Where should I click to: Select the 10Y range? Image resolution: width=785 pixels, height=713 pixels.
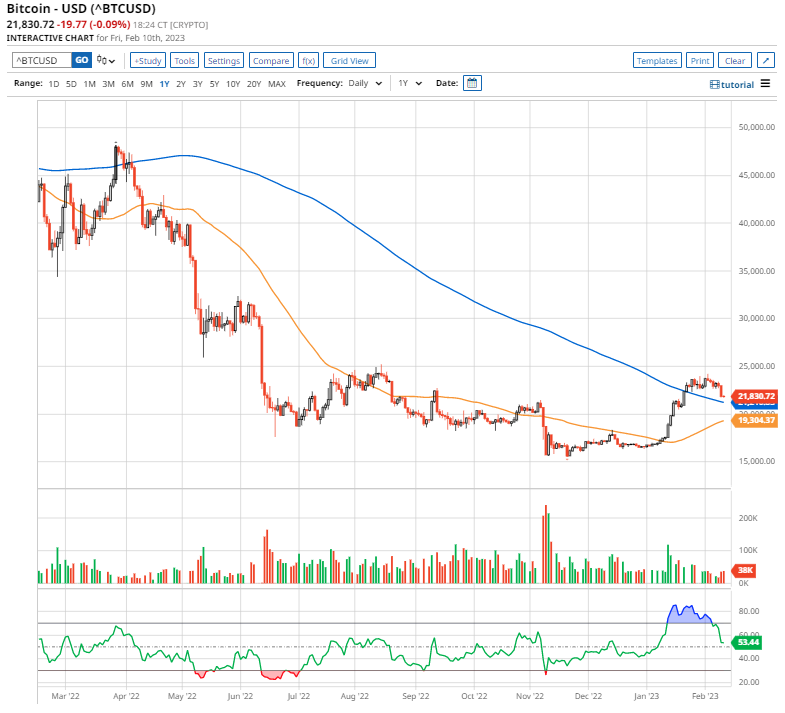click(233, 84)
